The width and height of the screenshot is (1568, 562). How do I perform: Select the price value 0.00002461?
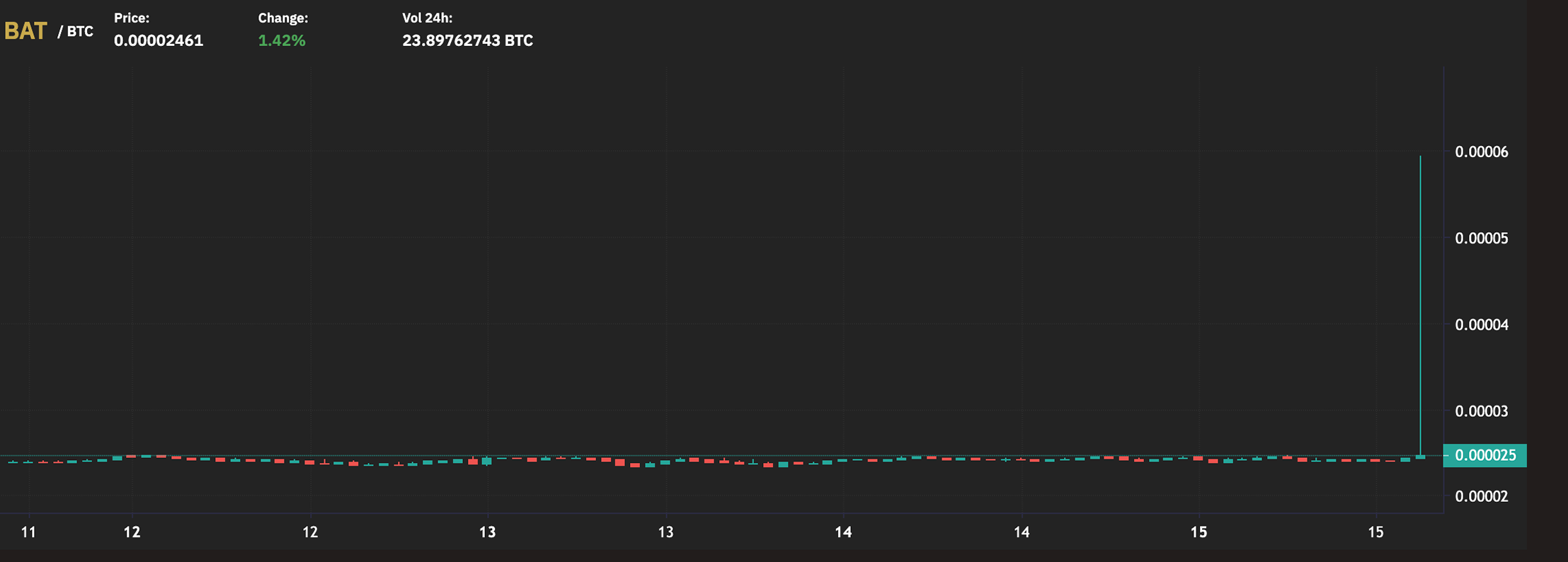(x=159, y=40)
